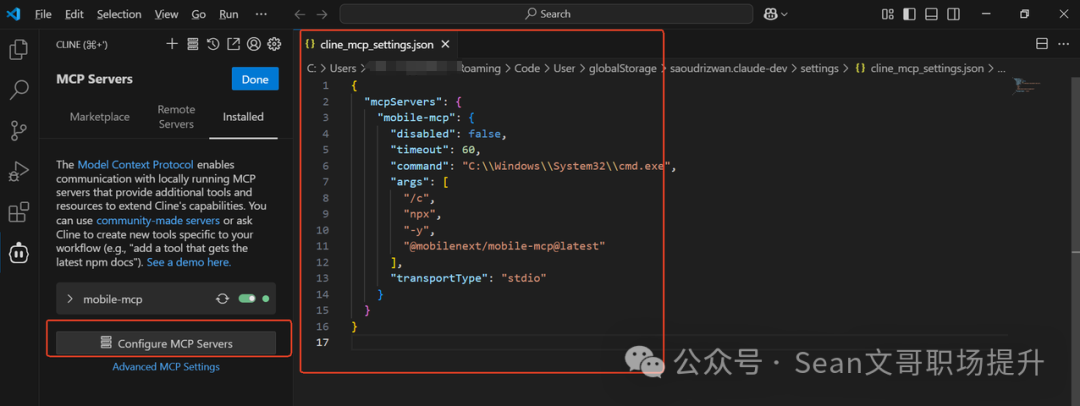Click Configure MCP Servers button

coord(166,343)
